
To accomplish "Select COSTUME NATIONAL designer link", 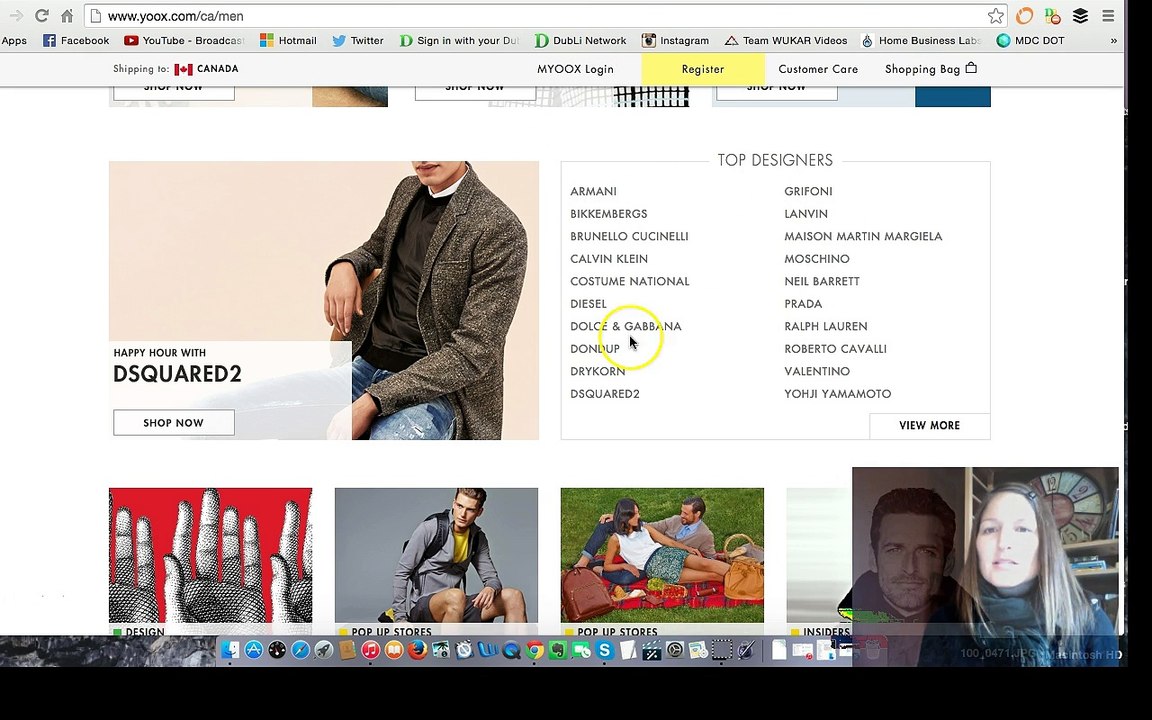I will 630,281.
